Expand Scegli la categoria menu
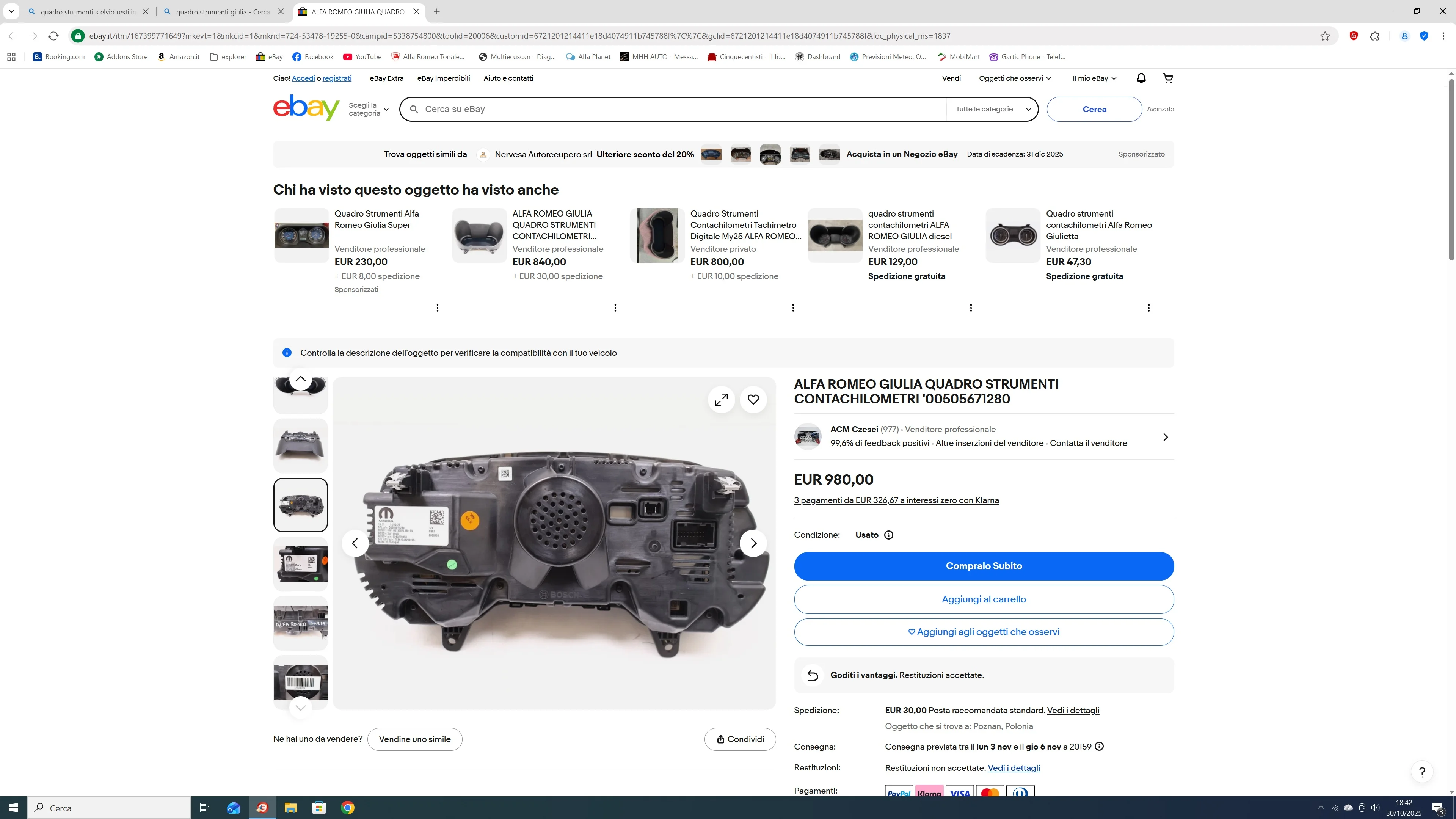 click(x=369, y=109)
